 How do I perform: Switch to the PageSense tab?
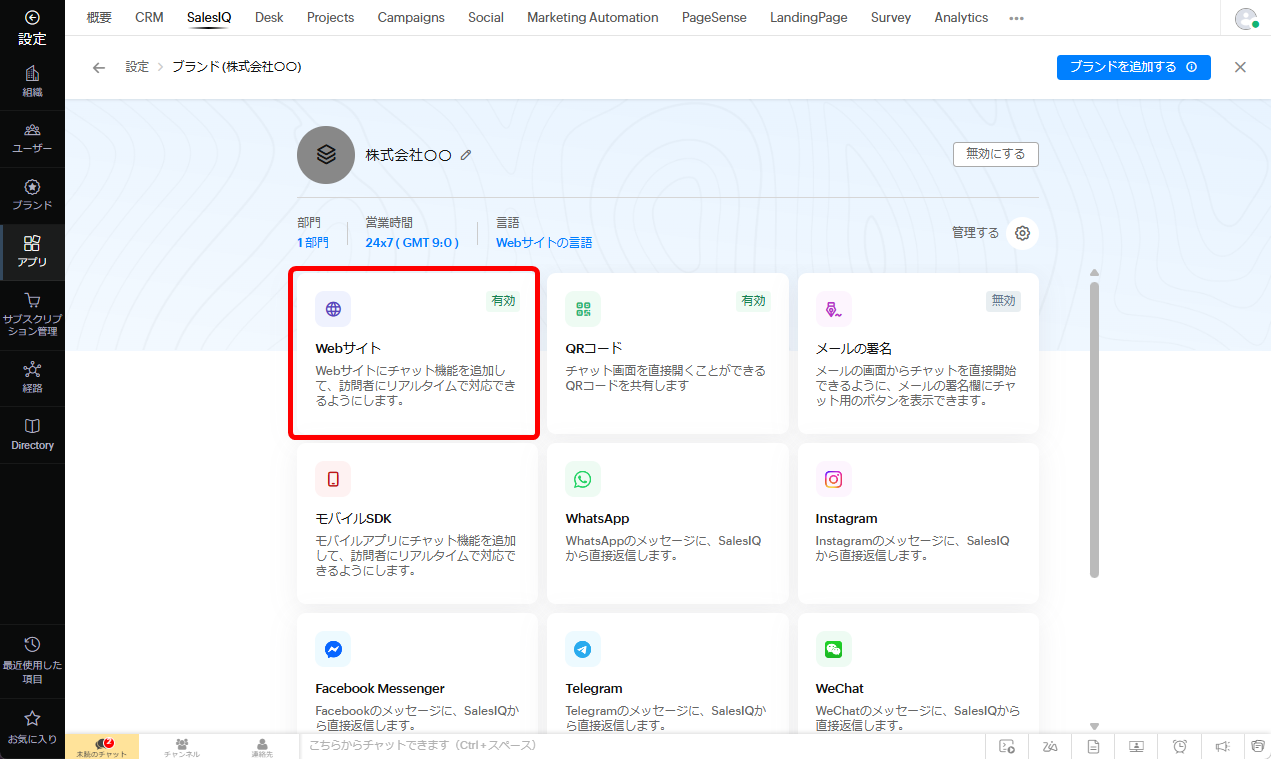[x=714, y=17]
